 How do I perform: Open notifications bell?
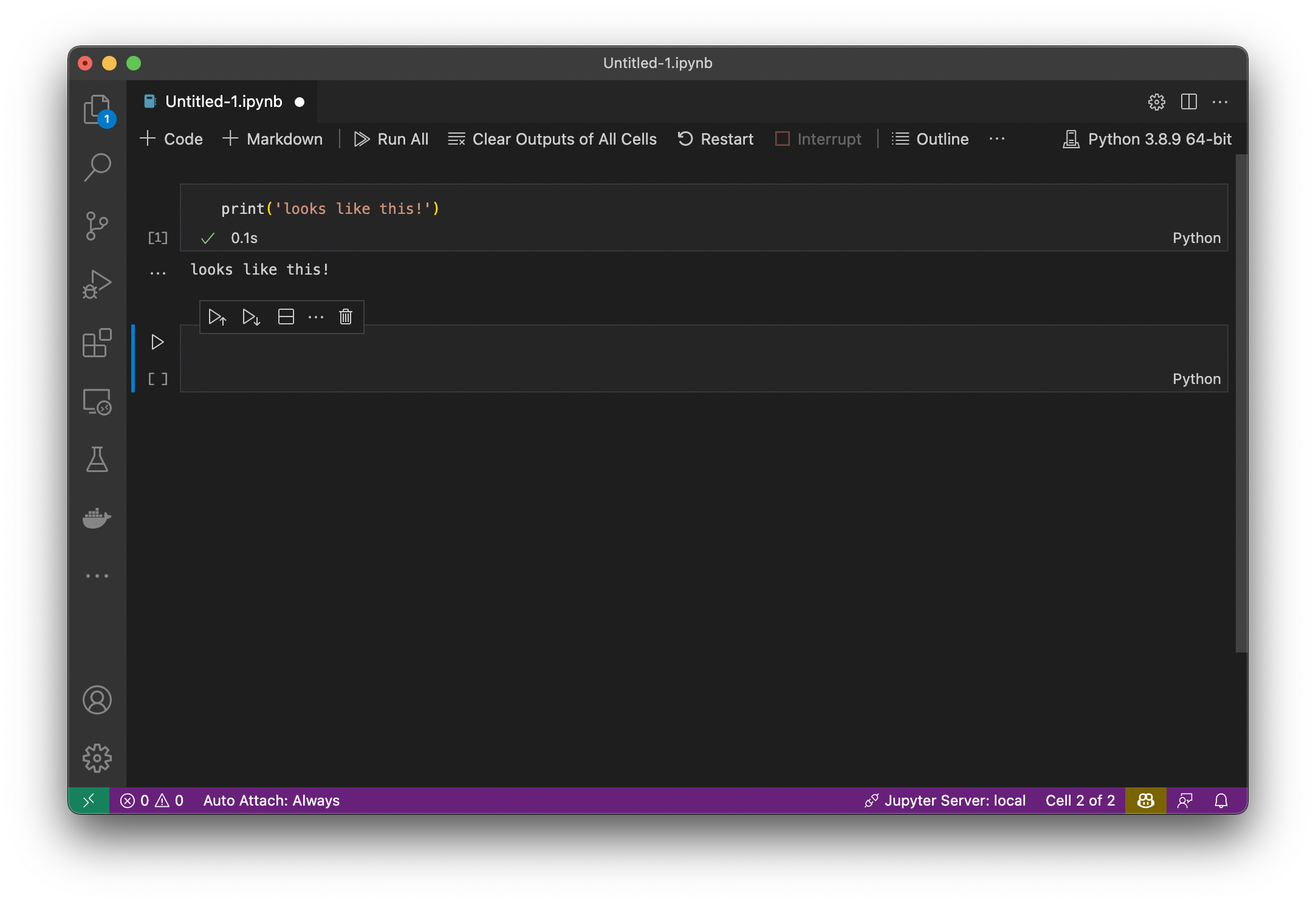(1221, 801)
